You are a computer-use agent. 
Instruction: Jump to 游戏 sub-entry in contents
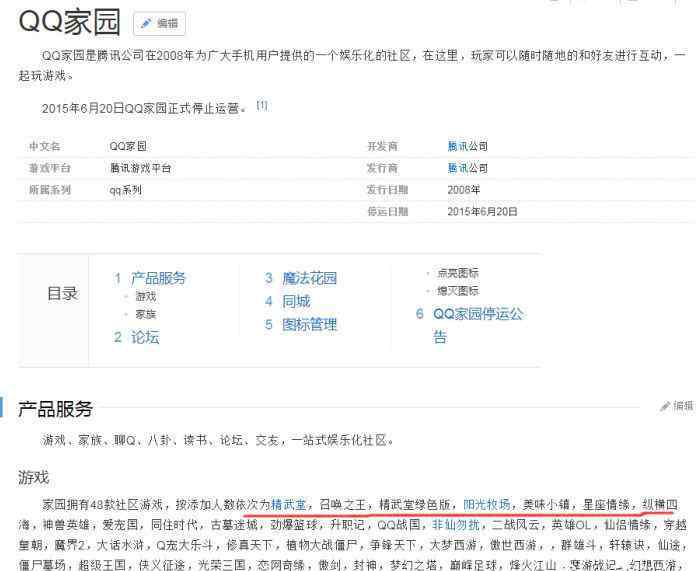(x=146, y=296)
